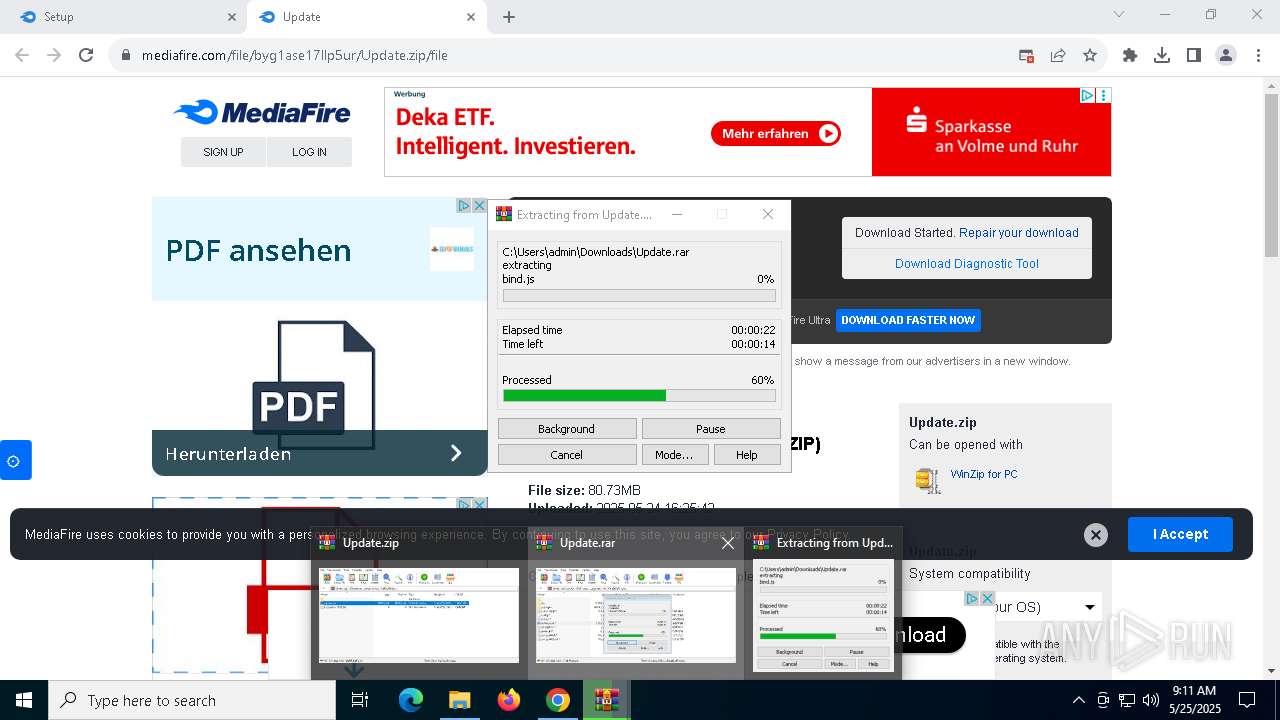
Task: Click the MediaFire SIGN UP button
Action: coord(223,152)
